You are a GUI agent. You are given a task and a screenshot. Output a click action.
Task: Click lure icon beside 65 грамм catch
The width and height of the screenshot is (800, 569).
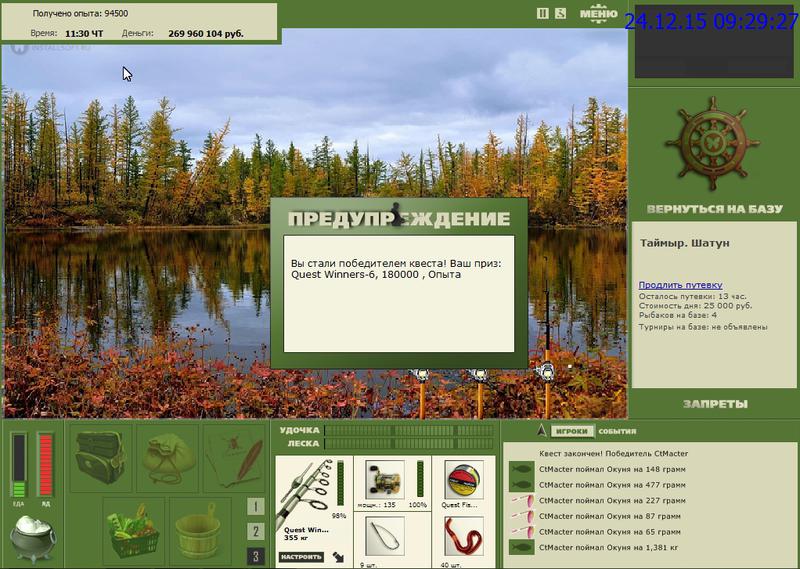coord(521,532)
